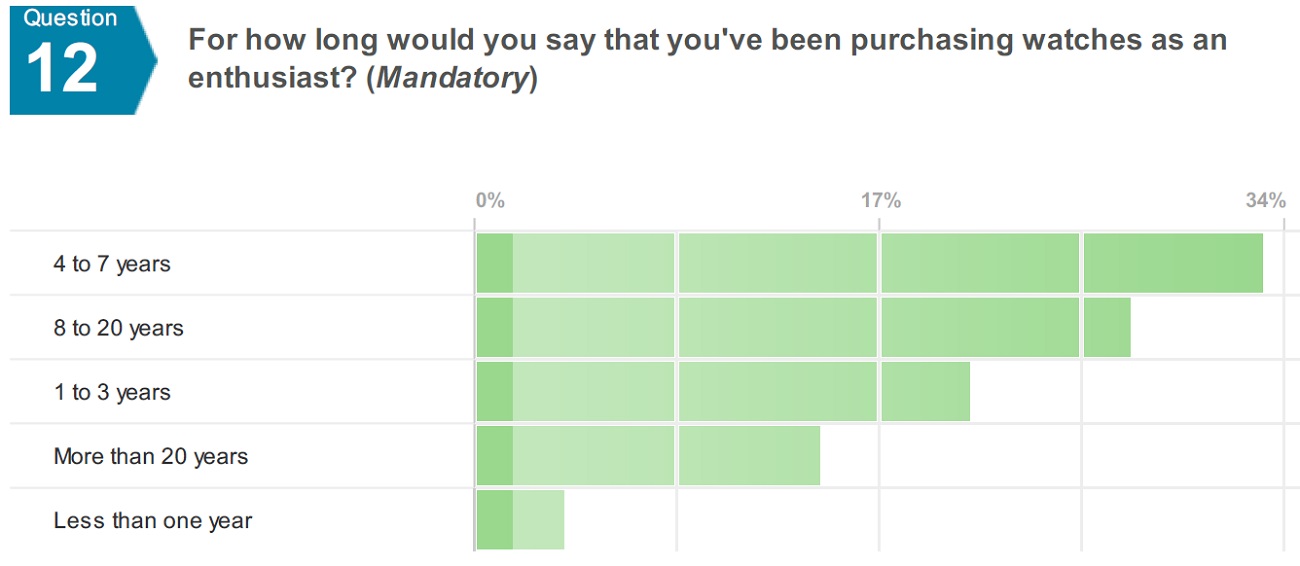The image size is (1300, 566).
Task: Select the "4 to 7 years" row label
Action: pyautogui.click(x=112, y=264)
